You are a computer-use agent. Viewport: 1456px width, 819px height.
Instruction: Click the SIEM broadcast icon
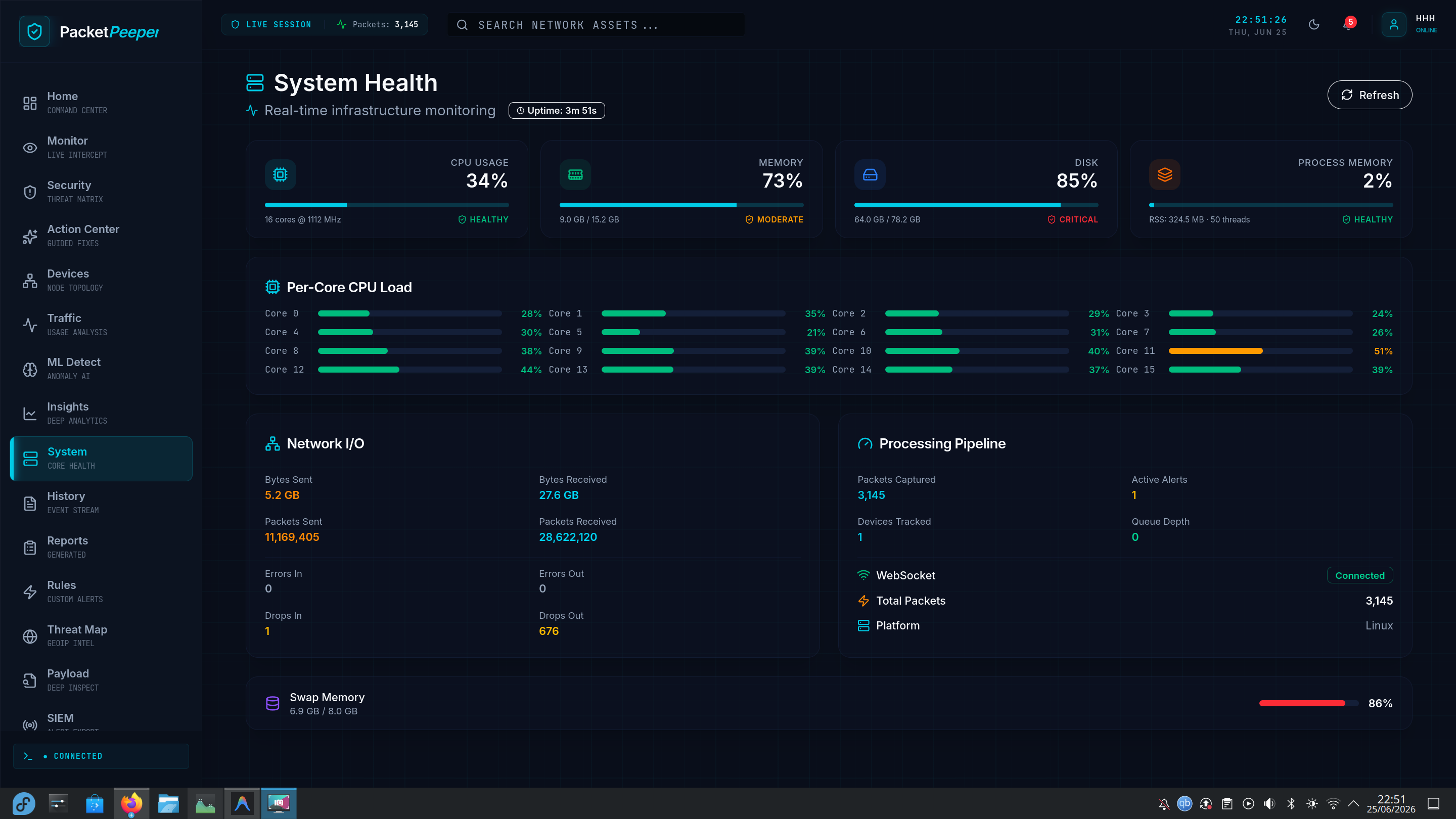30,724
